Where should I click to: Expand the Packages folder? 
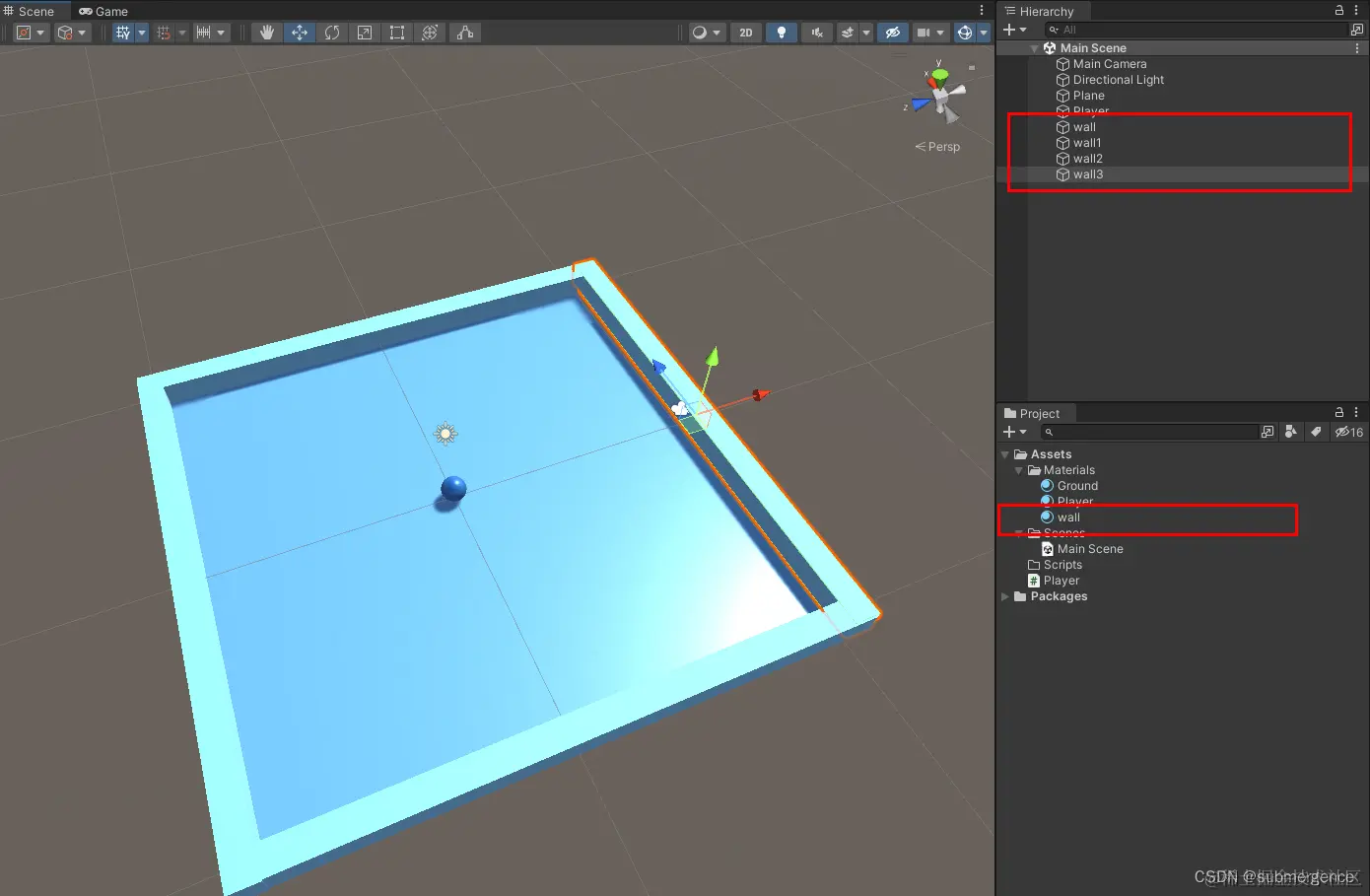[1005, 596]
